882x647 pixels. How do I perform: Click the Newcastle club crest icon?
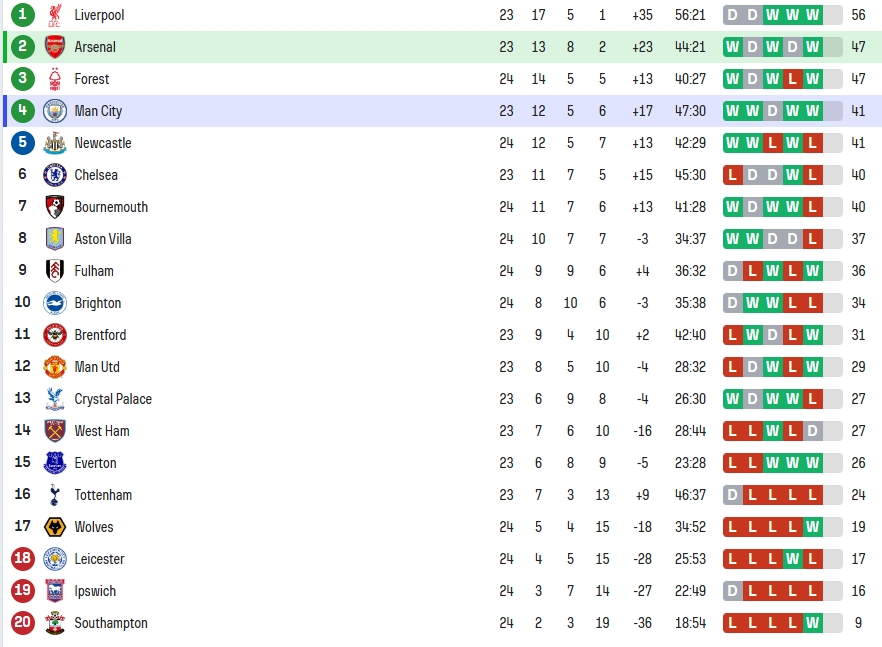(55, 143)
